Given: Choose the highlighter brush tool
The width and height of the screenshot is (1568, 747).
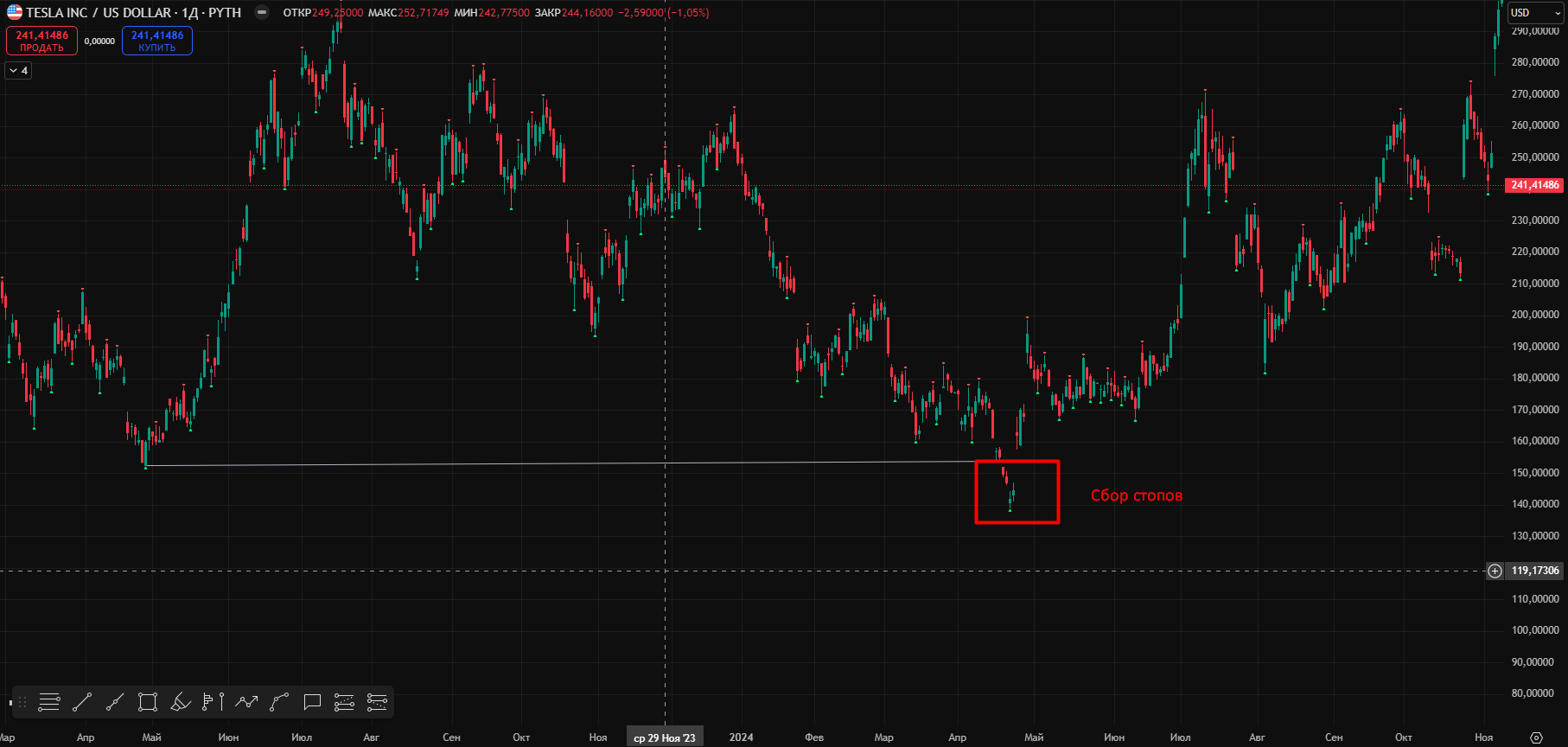Looking at the screenshot, I should click(181, 702).
